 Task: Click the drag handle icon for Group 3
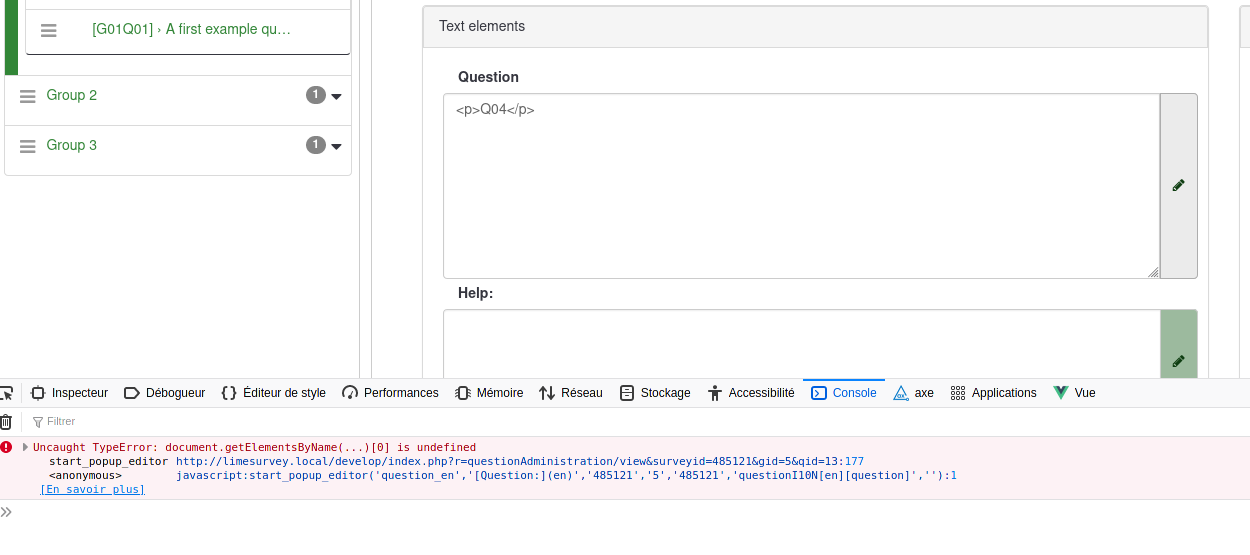28,146
